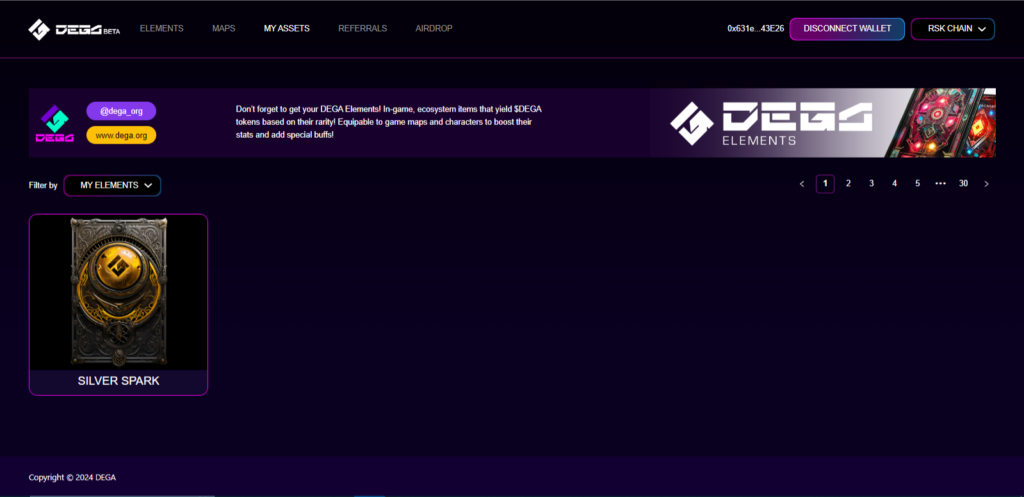Go to next page arrow
The image size is (1024, 497).
click(986, 184)
